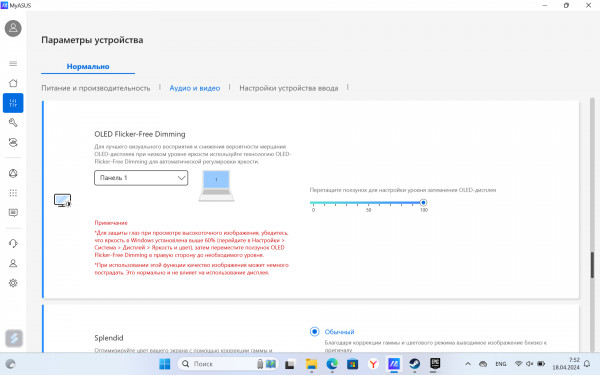Go to the MyASUS home page
This screenshot has width=600, height=375.
point(13,83)
